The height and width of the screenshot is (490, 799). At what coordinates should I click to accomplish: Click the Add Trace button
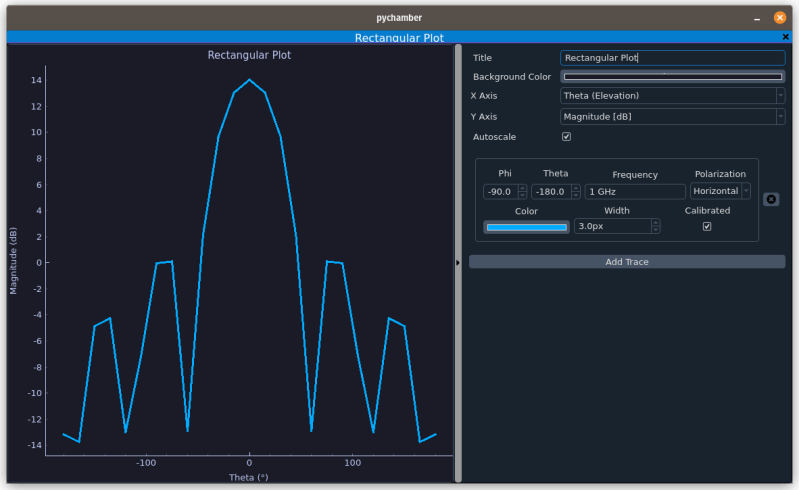click(x=627, y=262)
